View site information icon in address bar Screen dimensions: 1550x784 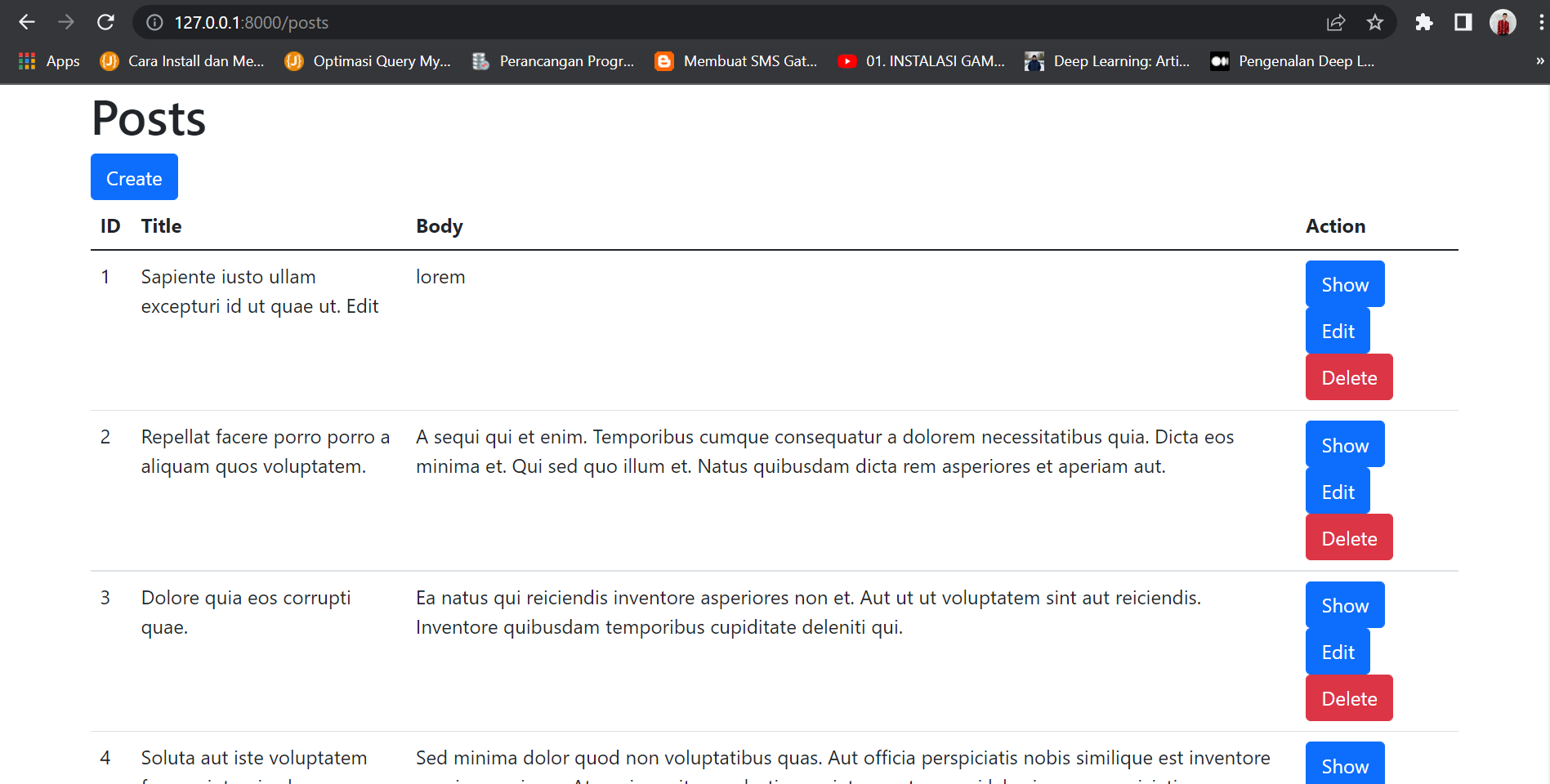point(154,22)
